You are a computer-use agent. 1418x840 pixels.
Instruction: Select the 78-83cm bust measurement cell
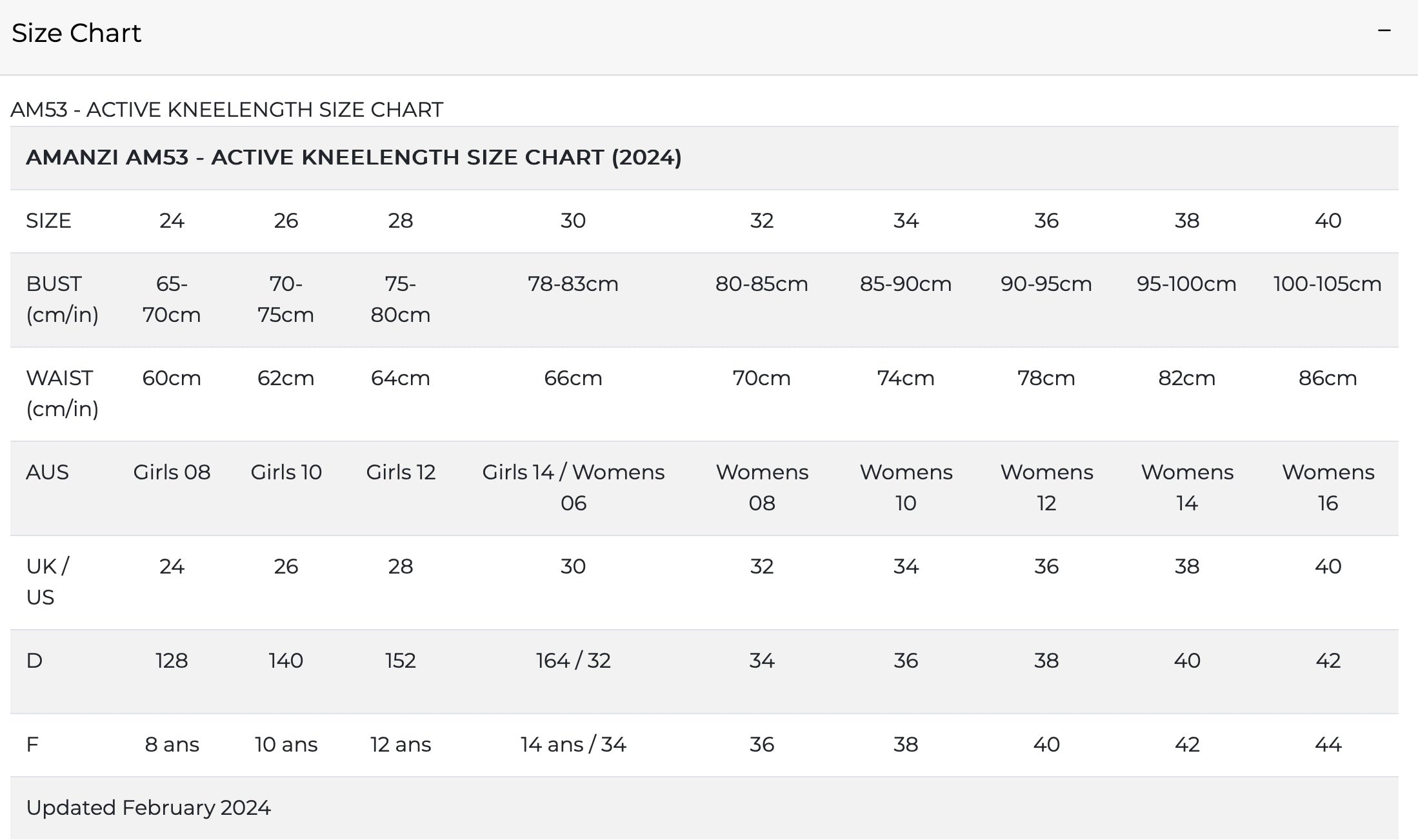(573, 284)
